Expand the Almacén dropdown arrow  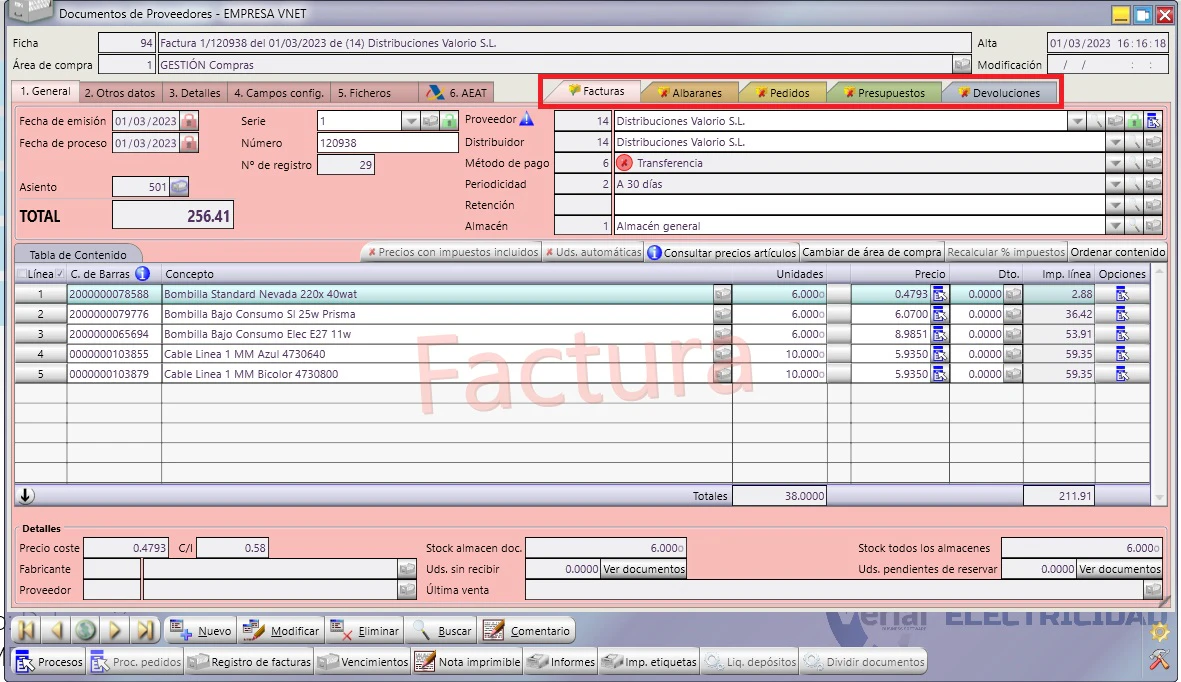pos(1115,225)
